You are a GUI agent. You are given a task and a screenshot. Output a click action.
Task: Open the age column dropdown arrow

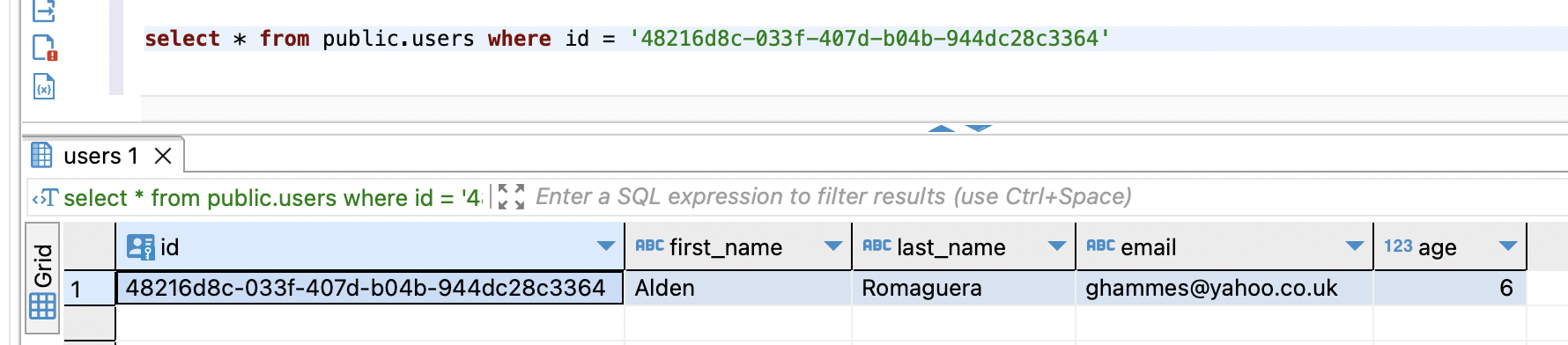pos(1508,246)
